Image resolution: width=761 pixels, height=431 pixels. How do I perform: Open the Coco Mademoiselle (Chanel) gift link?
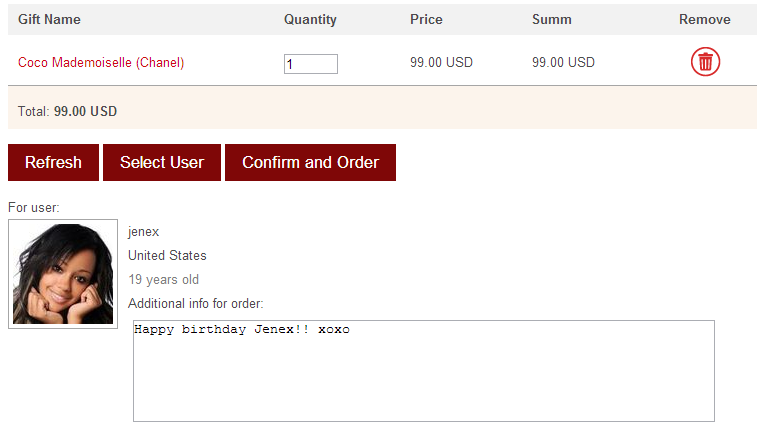(x=101, y=63)
